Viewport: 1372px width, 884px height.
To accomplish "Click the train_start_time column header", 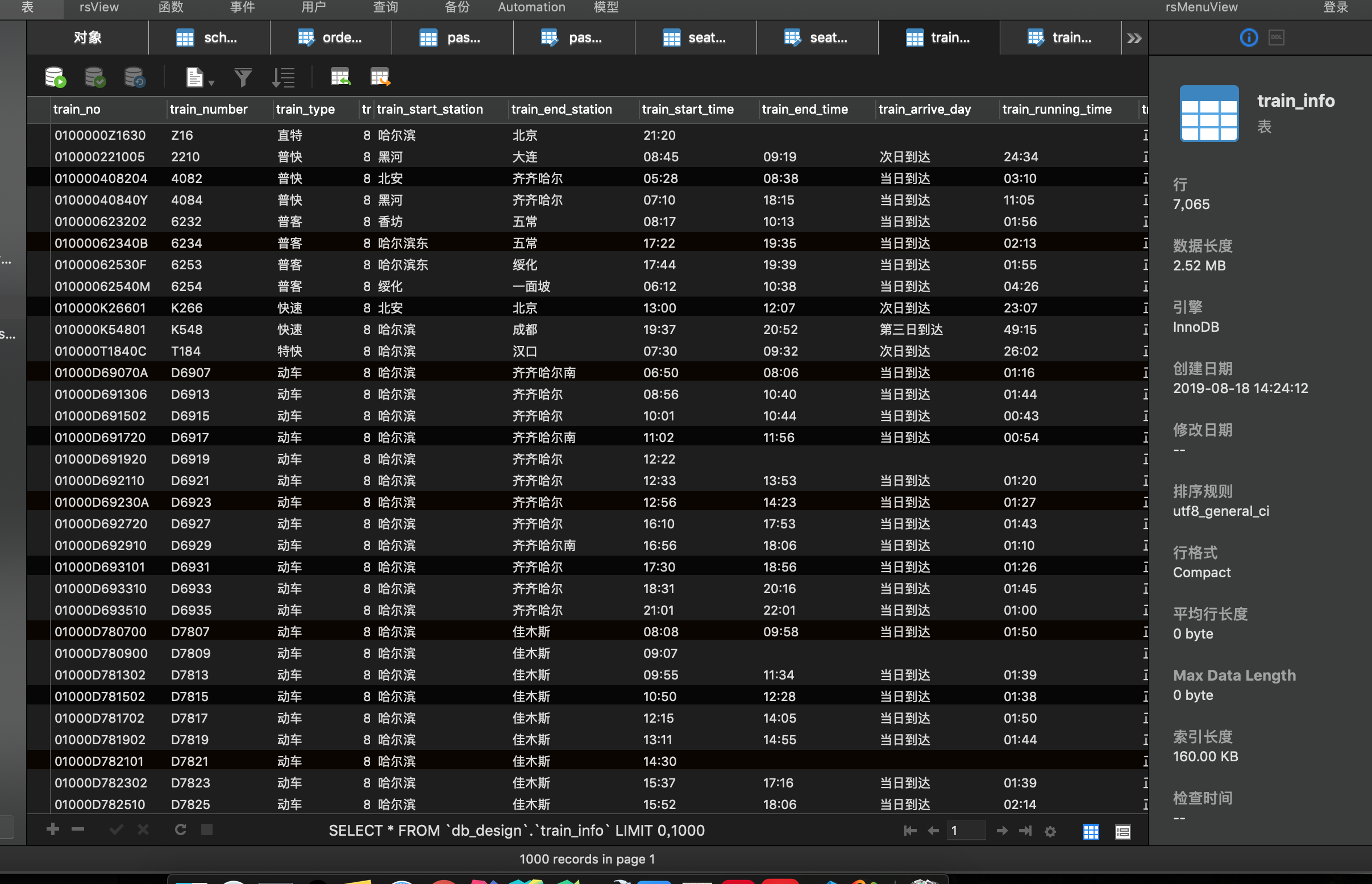I will coord(699,109).
